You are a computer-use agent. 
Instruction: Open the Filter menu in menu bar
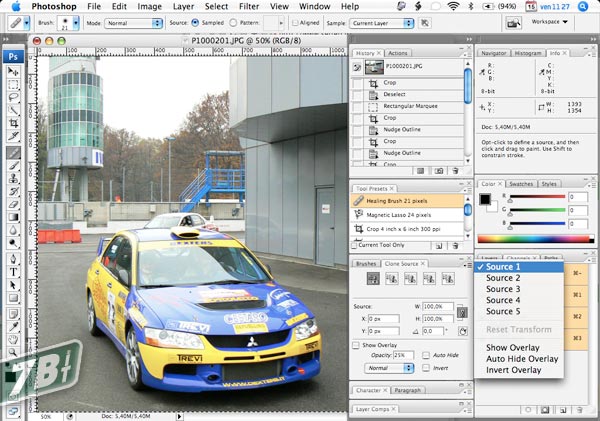(x=249, y=6)
